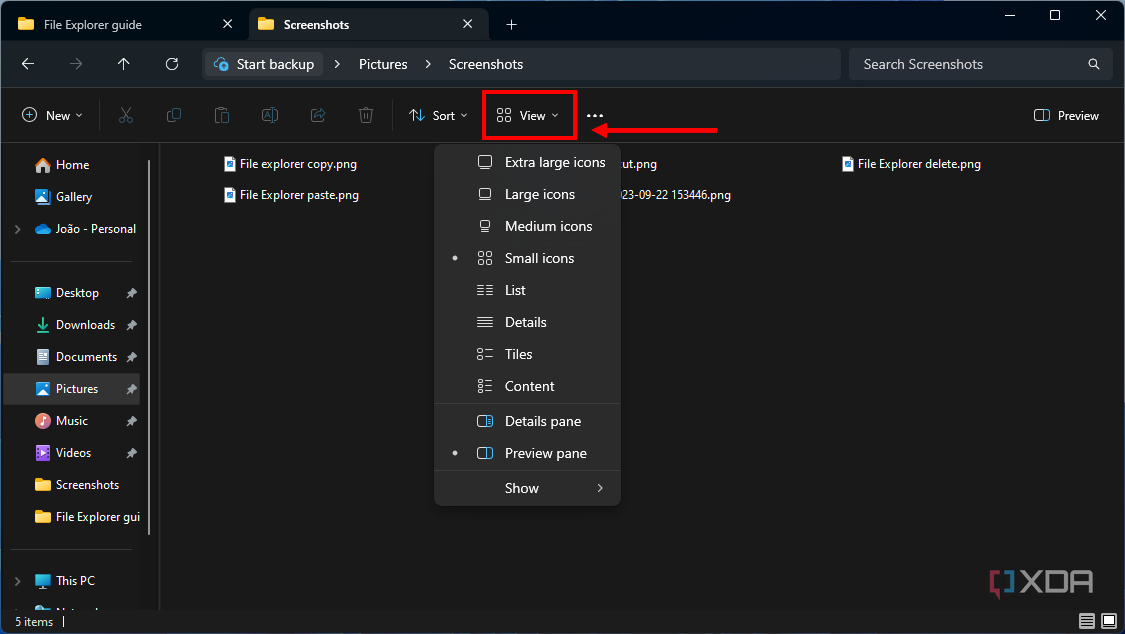Open the Sort dropdown
The height and width of the screenshot is (634, 1125).
pos(437,115)
